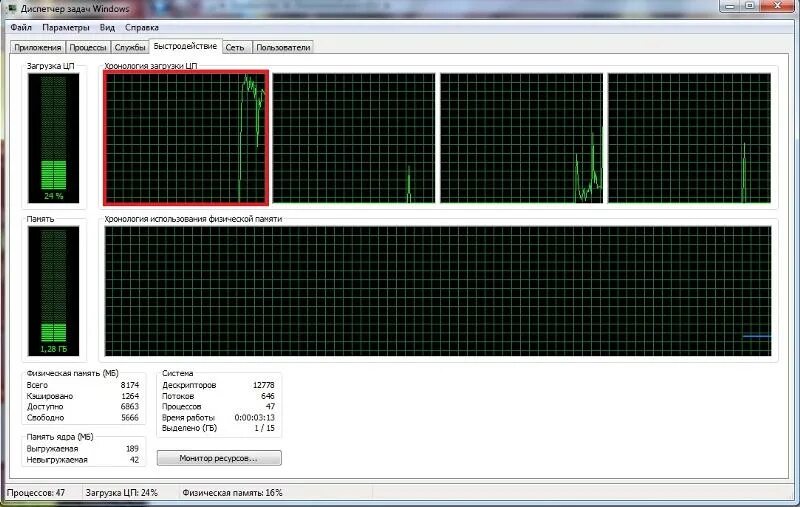Click the Процессов value 47 in Система
This screenshot has height=507, width=800.
click(270, 407)
